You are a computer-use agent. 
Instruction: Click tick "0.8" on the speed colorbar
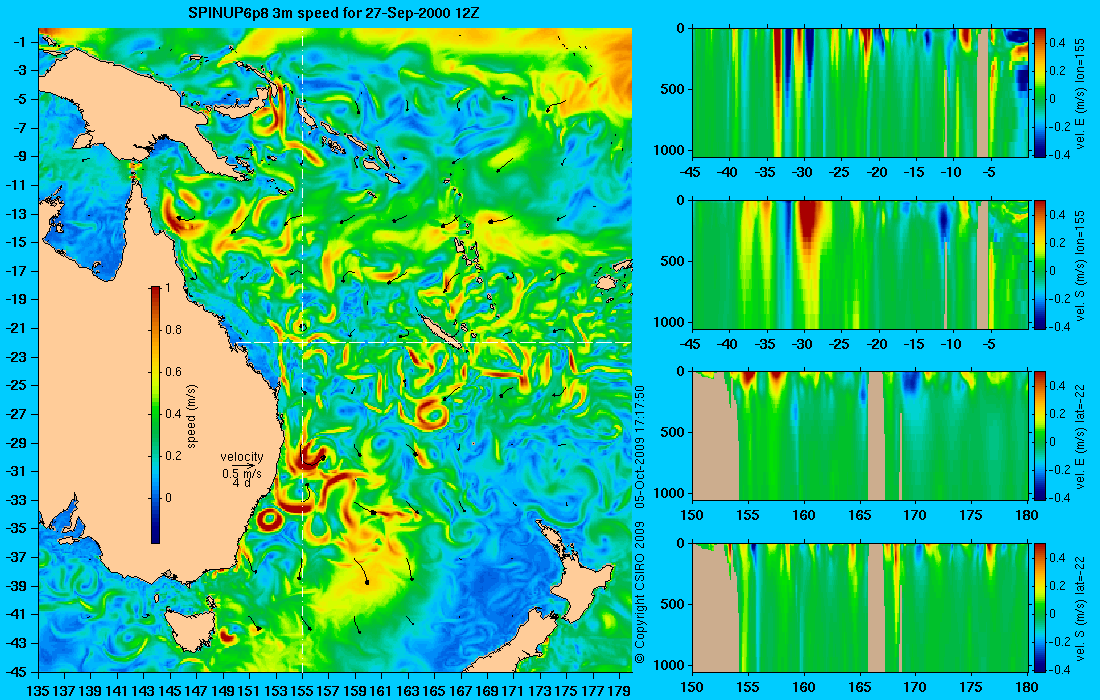(173, 330)
